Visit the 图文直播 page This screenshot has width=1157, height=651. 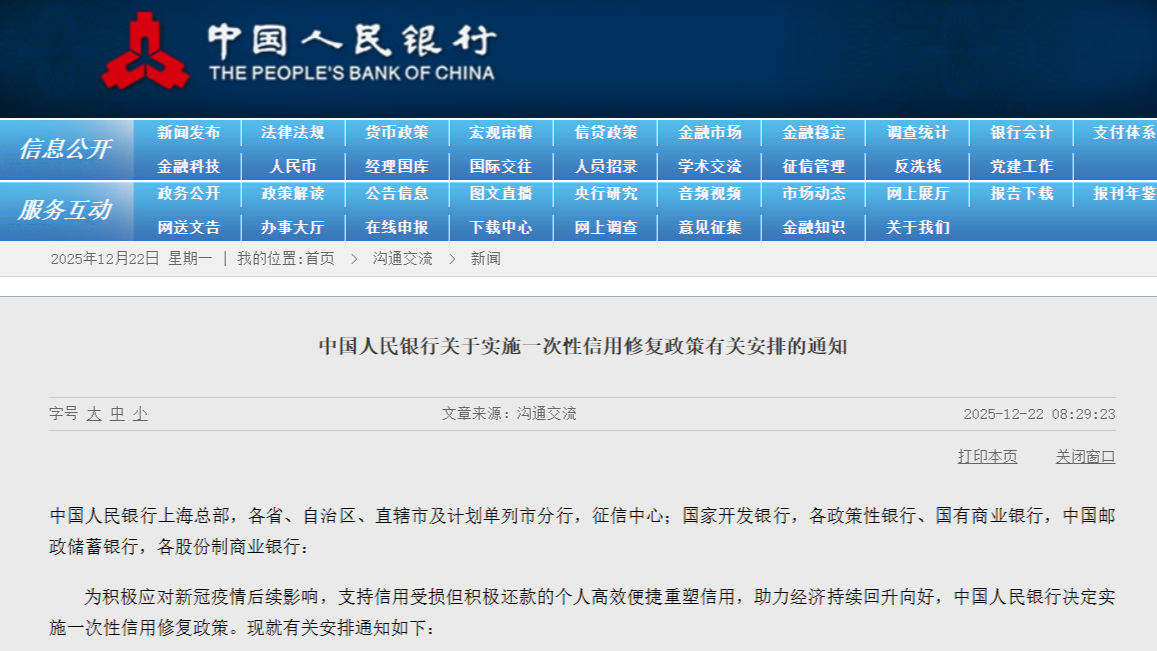click(x=502, y=196)
